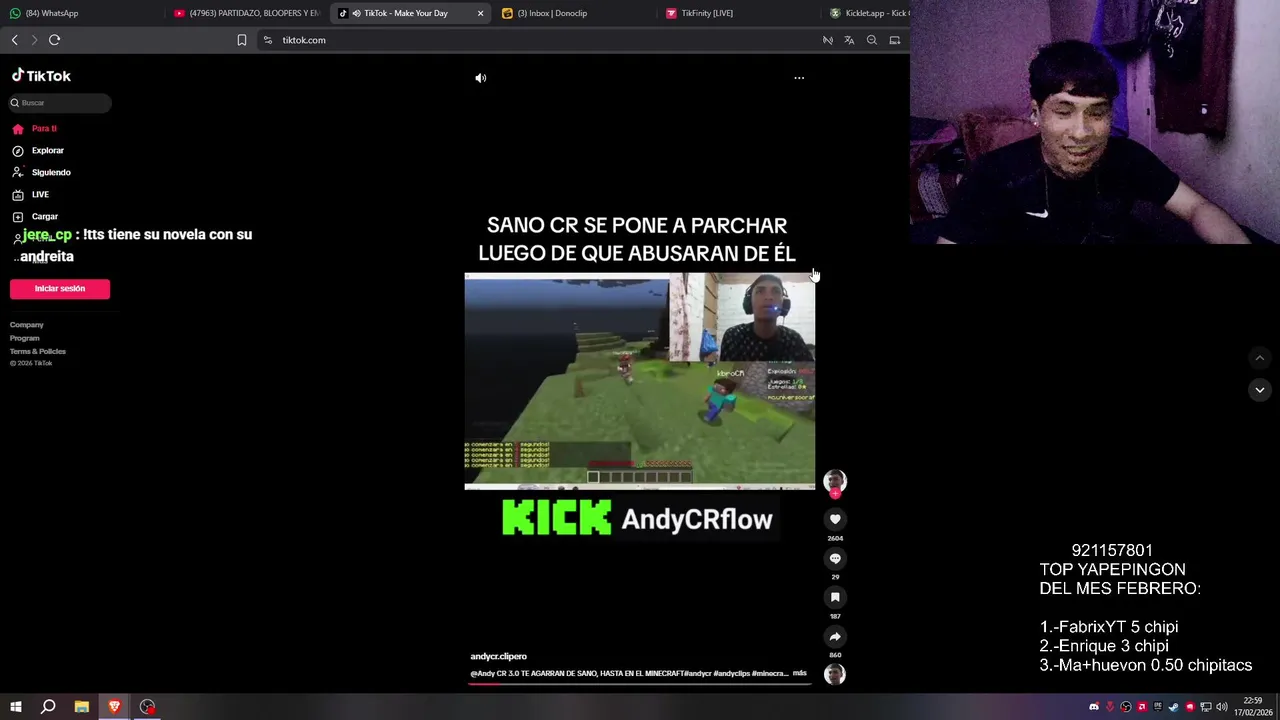
Task: Expand the Company footer section
Action: (27, 325)
